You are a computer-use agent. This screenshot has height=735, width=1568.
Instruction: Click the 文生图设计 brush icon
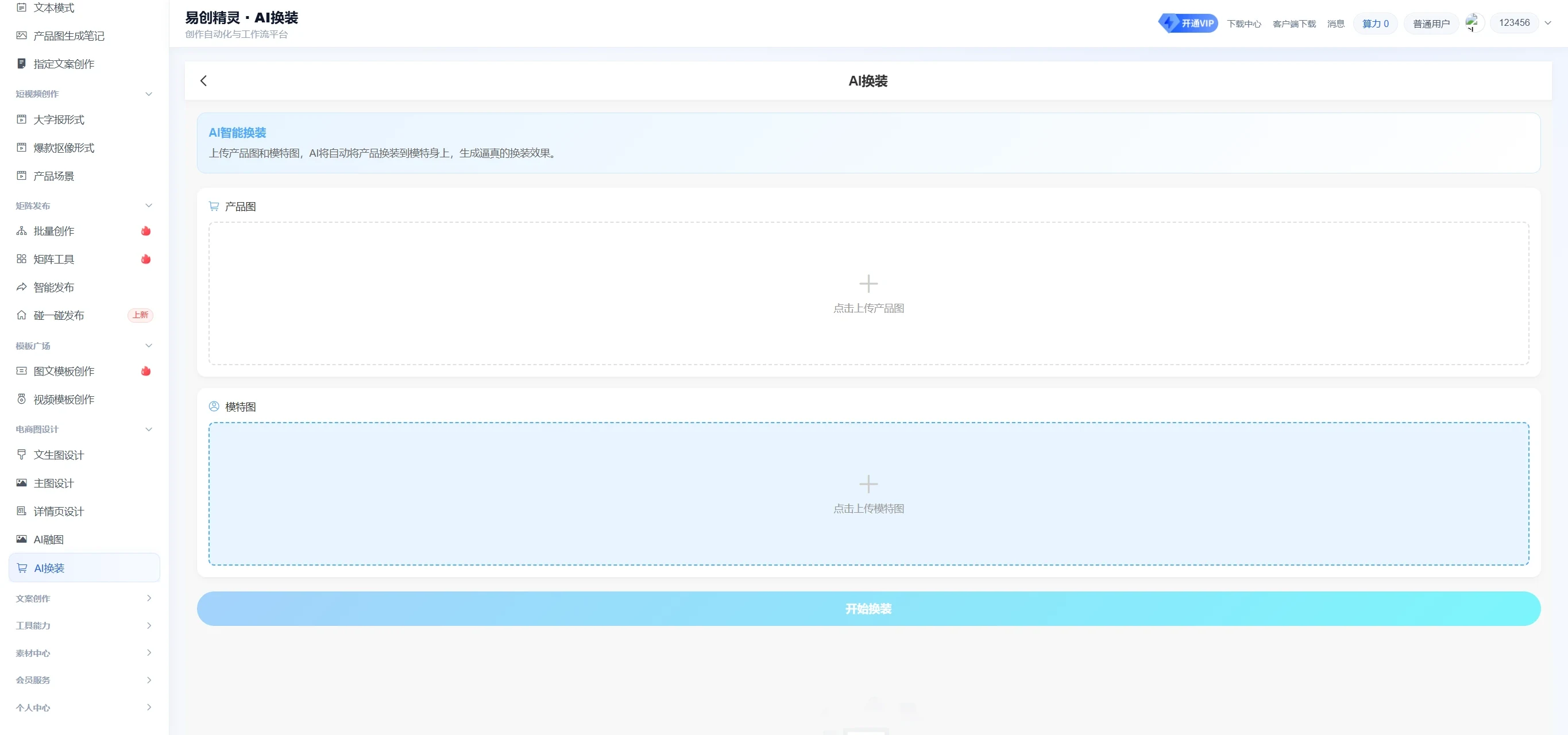coord(21,455)
